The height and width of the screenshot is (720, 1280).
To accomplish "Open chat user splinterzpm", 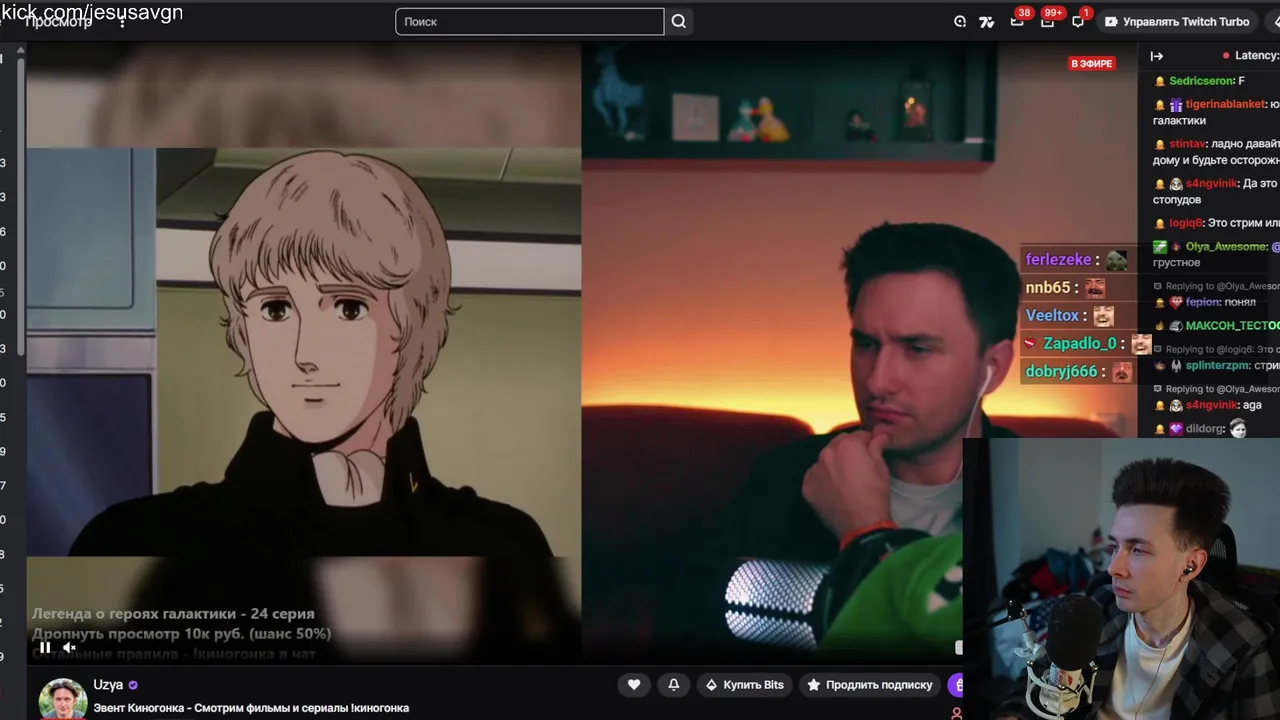I will pos(1217,366).
